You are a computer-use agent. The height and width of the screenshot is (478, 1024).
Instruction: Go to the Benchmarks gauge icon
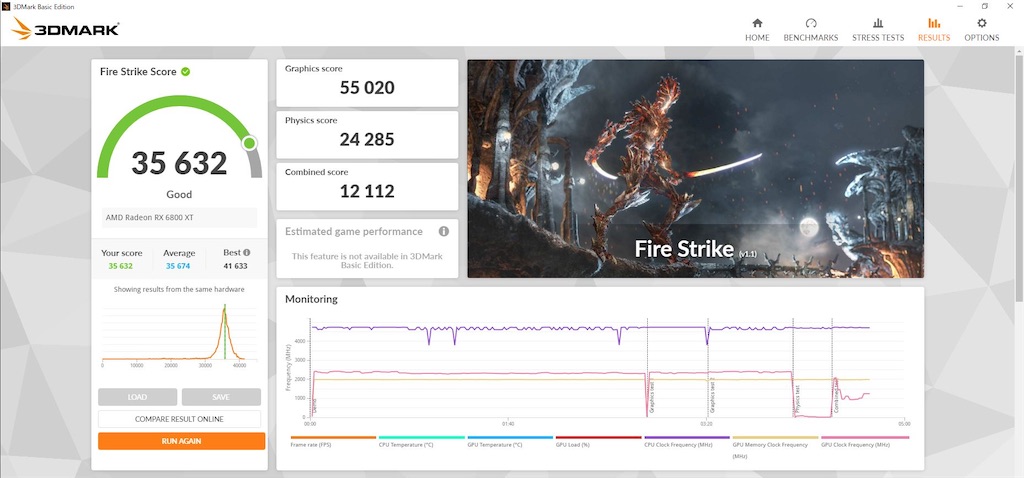(810, 23)
